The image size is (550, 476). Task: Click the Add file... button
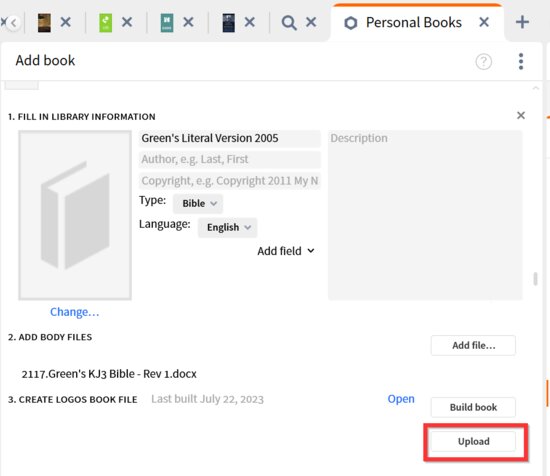pos(473,346)
